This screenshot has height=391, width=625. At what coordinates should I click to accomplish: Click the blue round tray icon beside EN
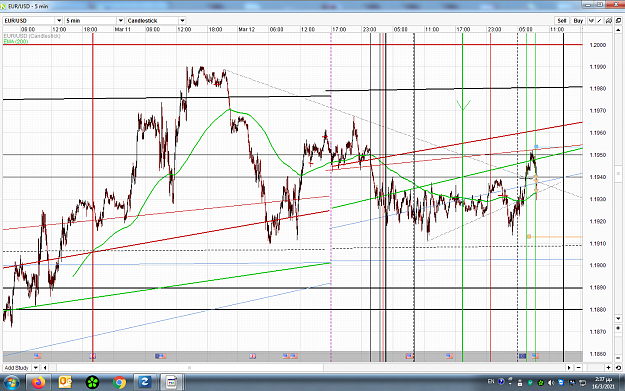click(x=502, y=382)
